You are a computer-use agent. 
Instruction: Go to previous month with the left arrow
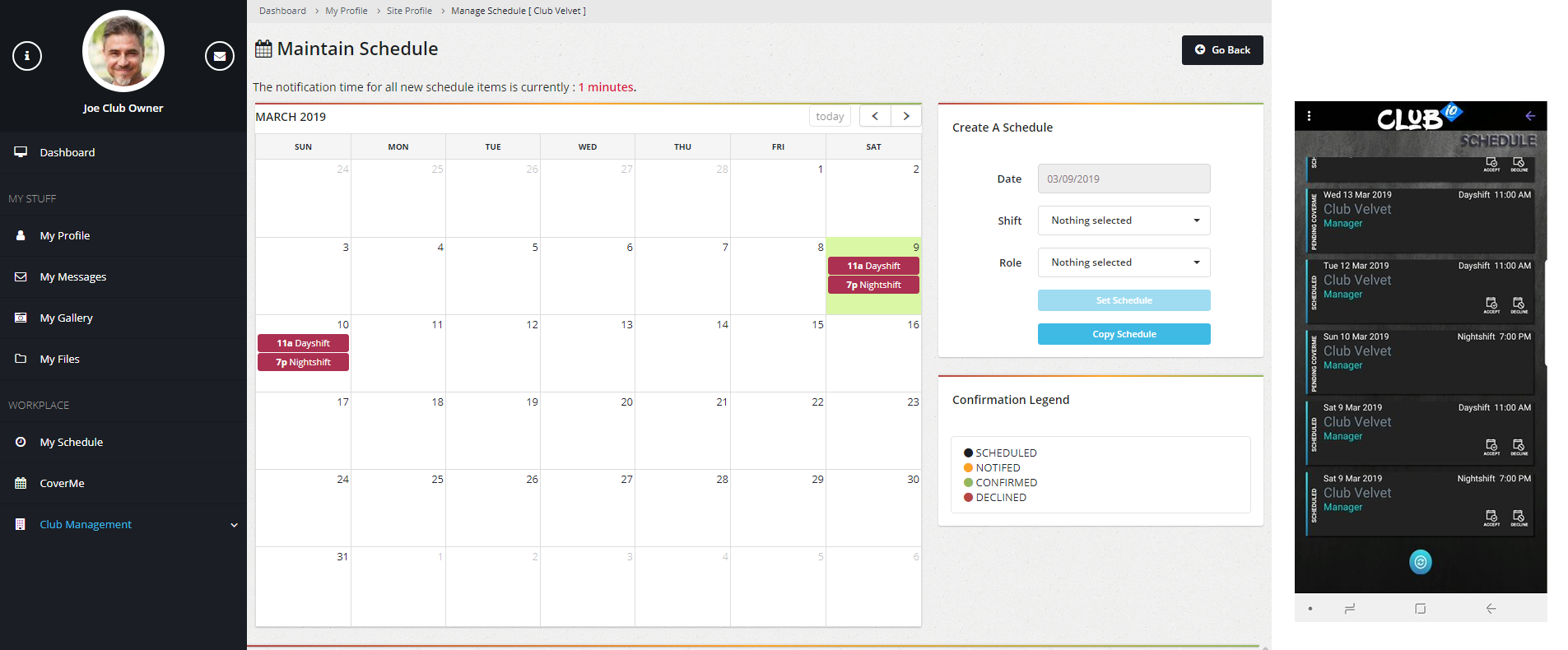[x=875, y=116]
